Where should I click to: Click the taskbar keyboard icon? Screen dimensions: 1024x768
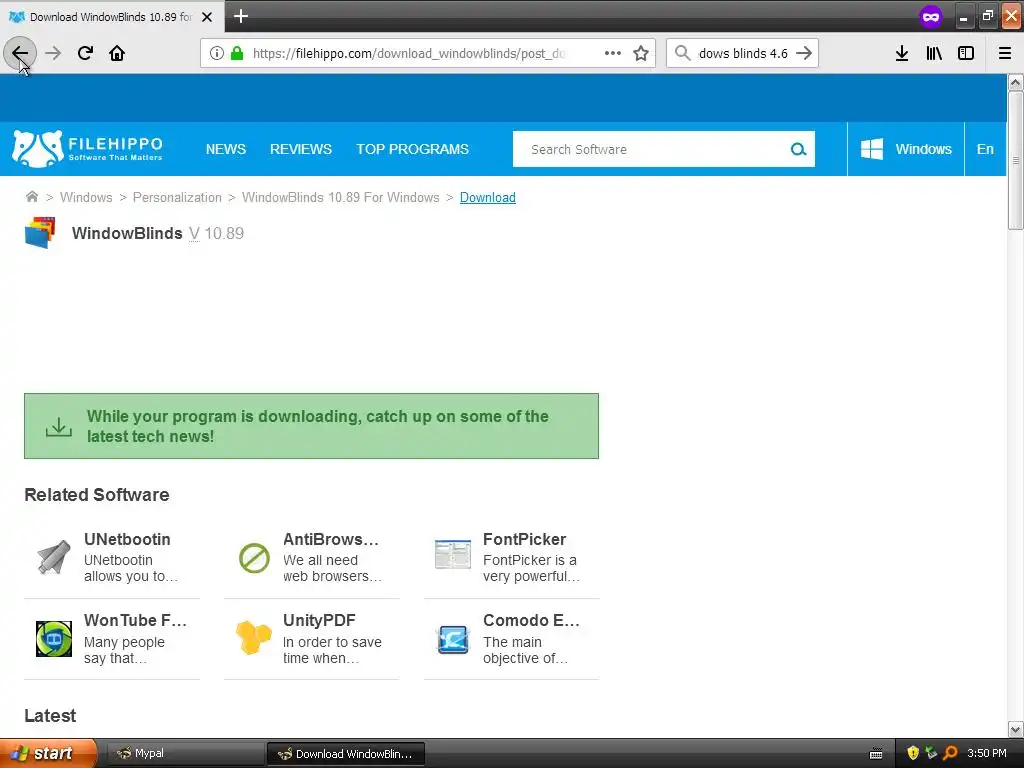pos(876,754)
